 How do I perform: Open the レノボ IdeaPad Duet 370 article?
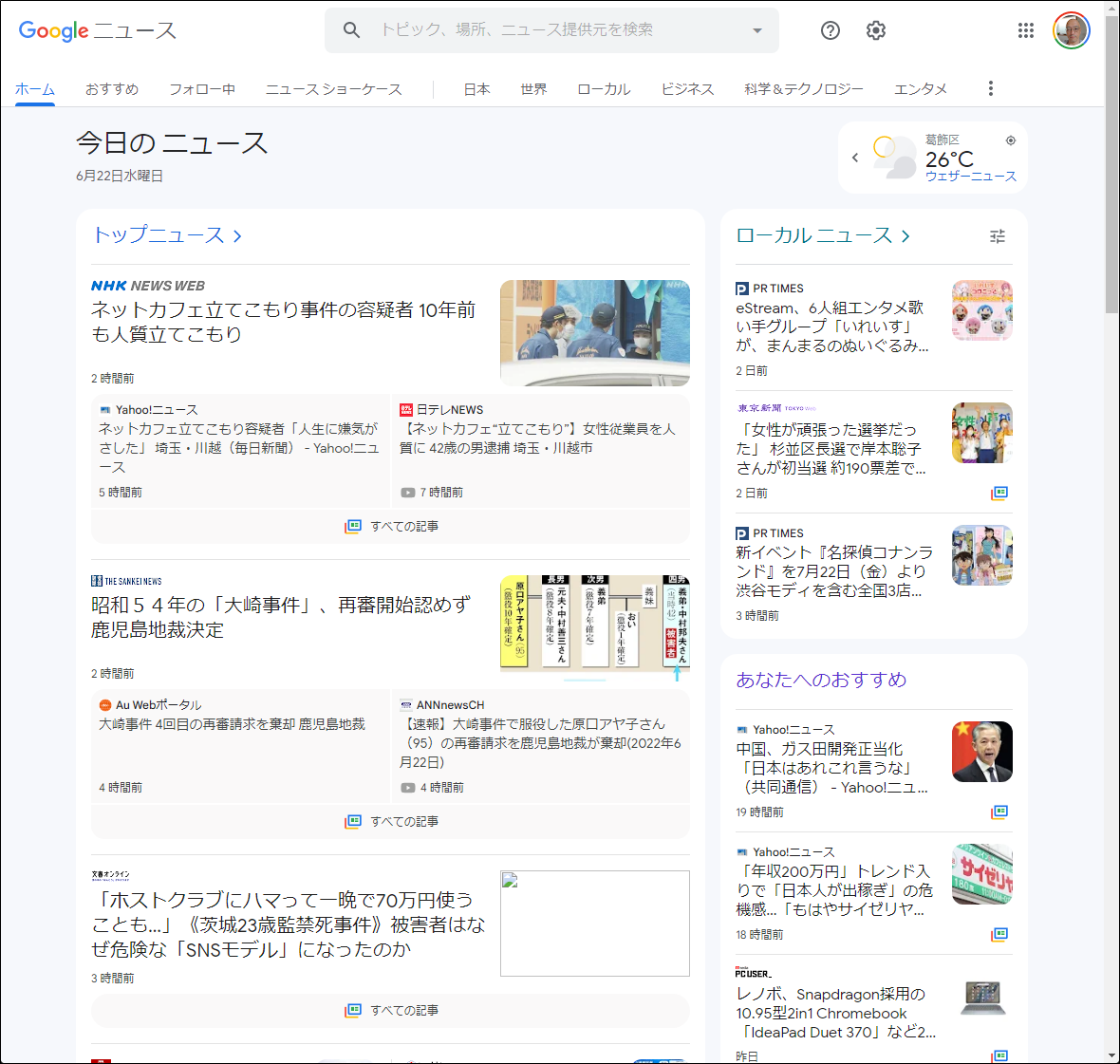click(x=835, y=1014)
